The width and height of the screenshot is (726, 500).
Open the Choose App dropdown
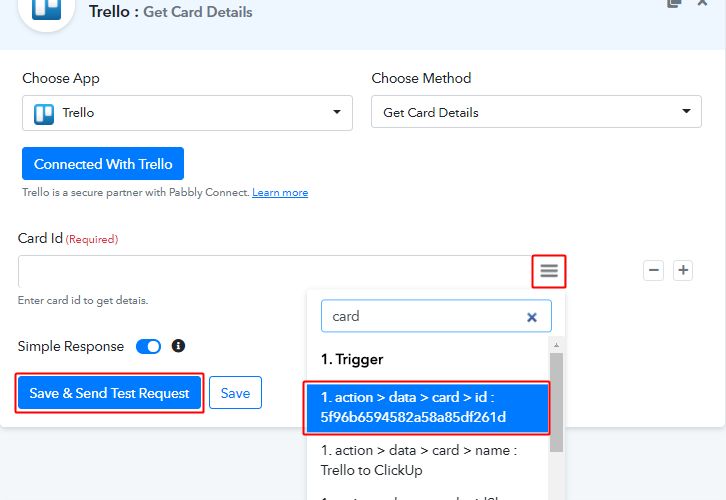tap(187, 113)
